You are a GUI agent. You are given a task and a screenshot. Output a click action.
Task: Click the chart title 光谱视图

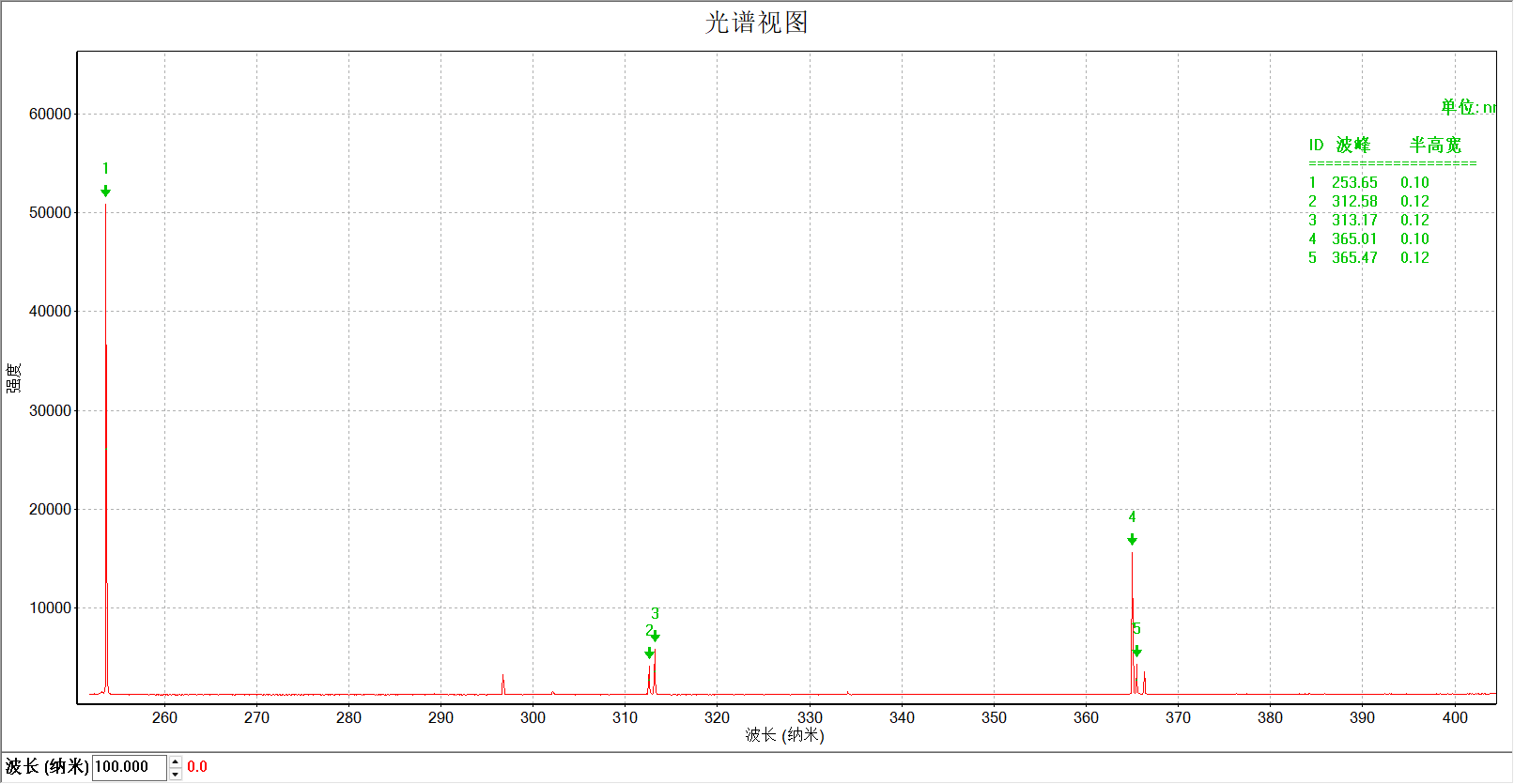pos(757,23)
